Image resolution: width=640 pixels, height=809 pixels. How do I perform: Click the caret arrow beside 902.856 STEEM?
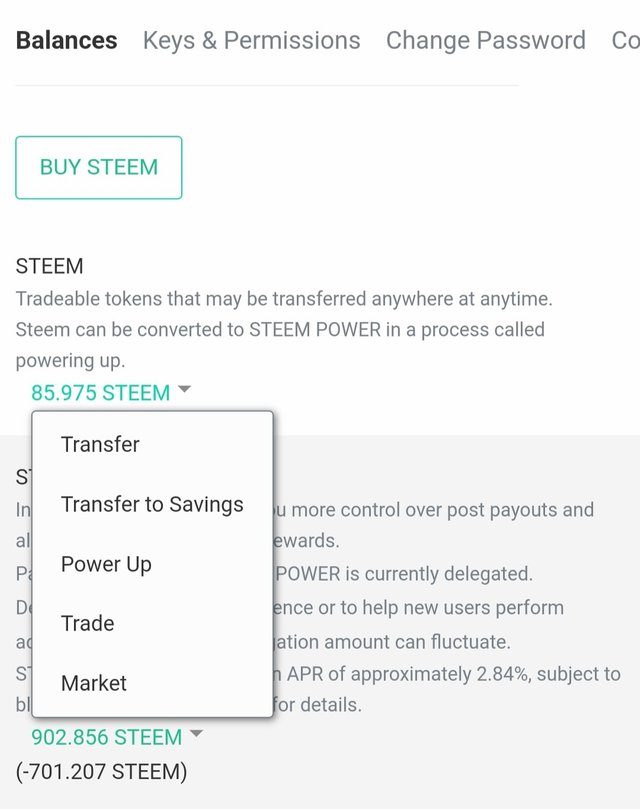[x=196, y=735]
